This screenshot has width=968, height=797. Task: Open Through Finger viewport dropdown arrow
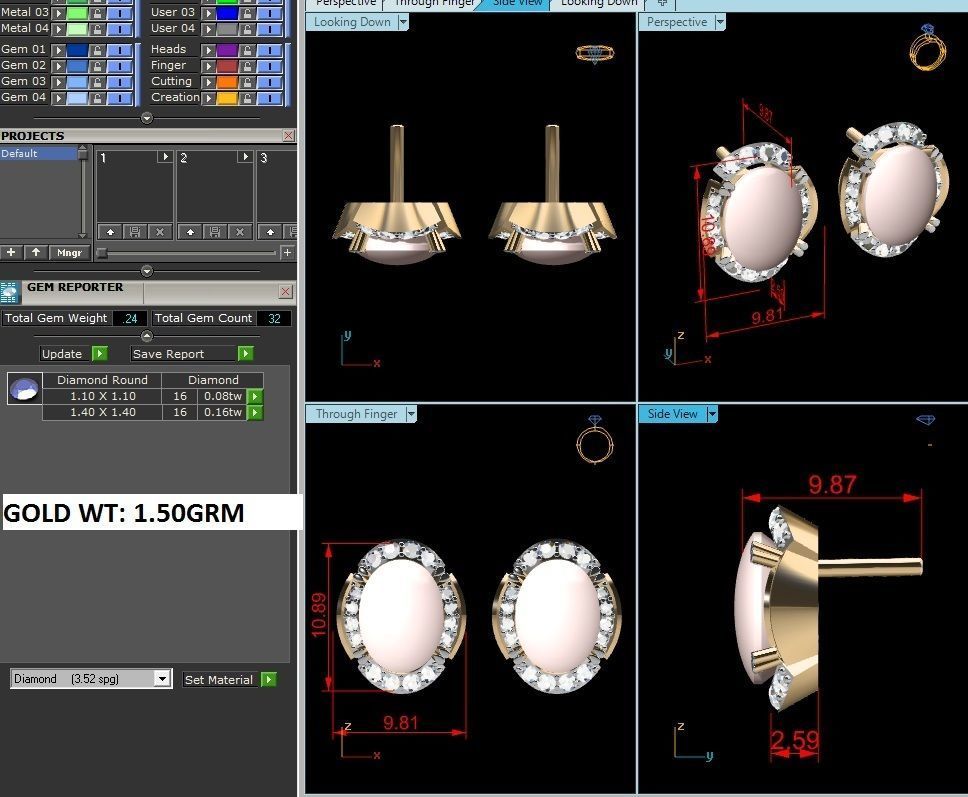[x=411, y=414]
